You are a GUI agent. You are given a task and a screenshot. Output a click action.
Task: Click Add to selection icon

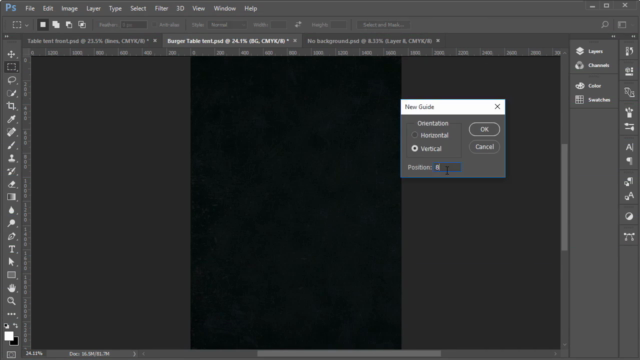click(x=56, y=25)
